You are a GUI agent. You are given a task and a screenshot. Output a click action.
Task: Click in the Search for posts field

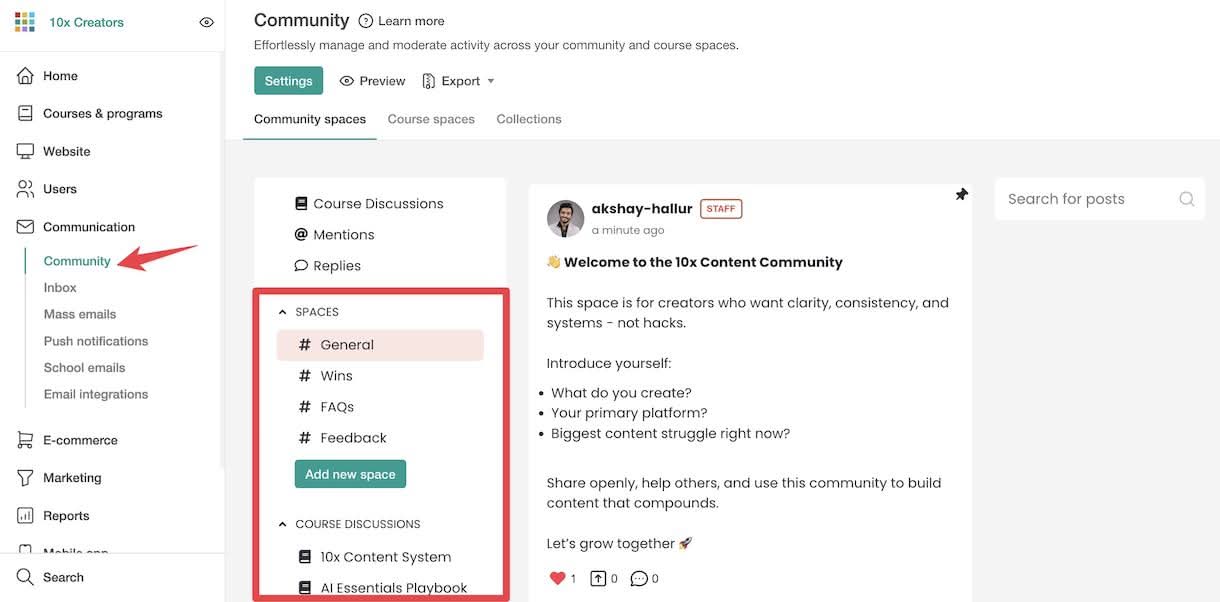click(1065, 198)
